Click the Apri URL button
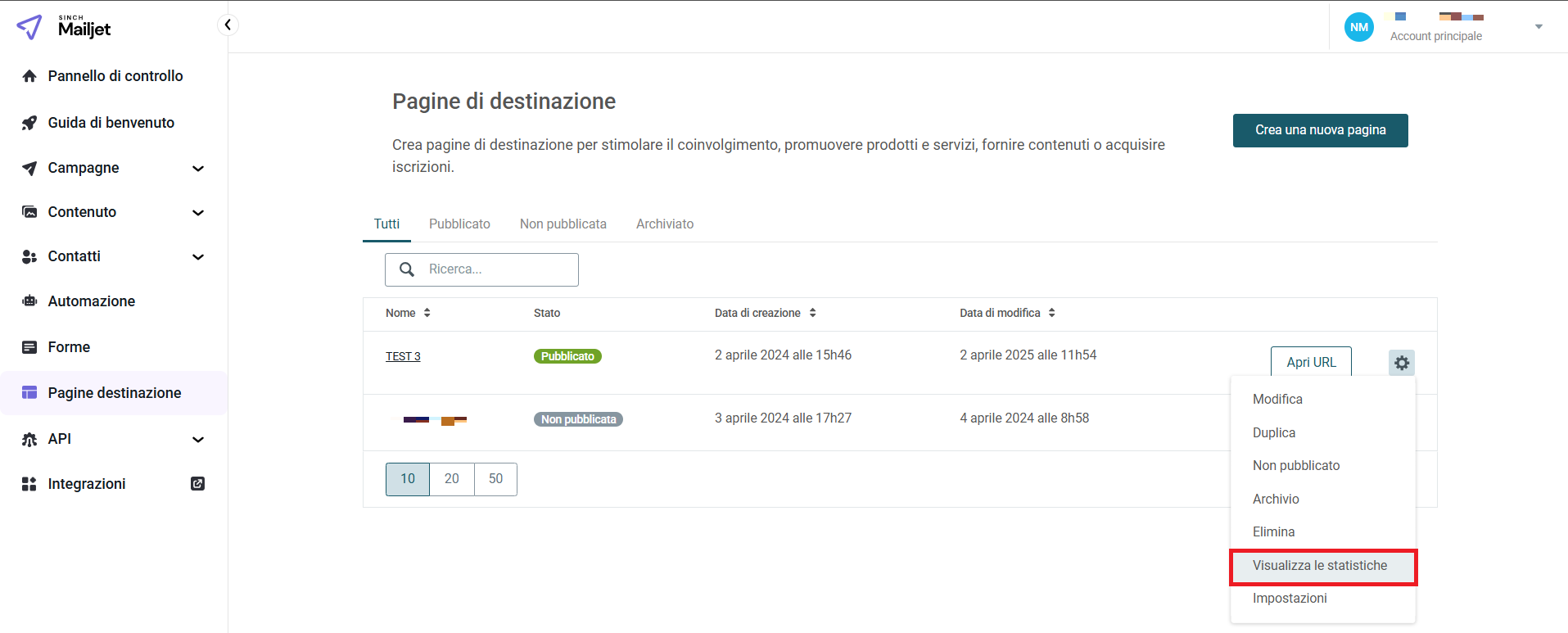 click(x=1311, y=363)
